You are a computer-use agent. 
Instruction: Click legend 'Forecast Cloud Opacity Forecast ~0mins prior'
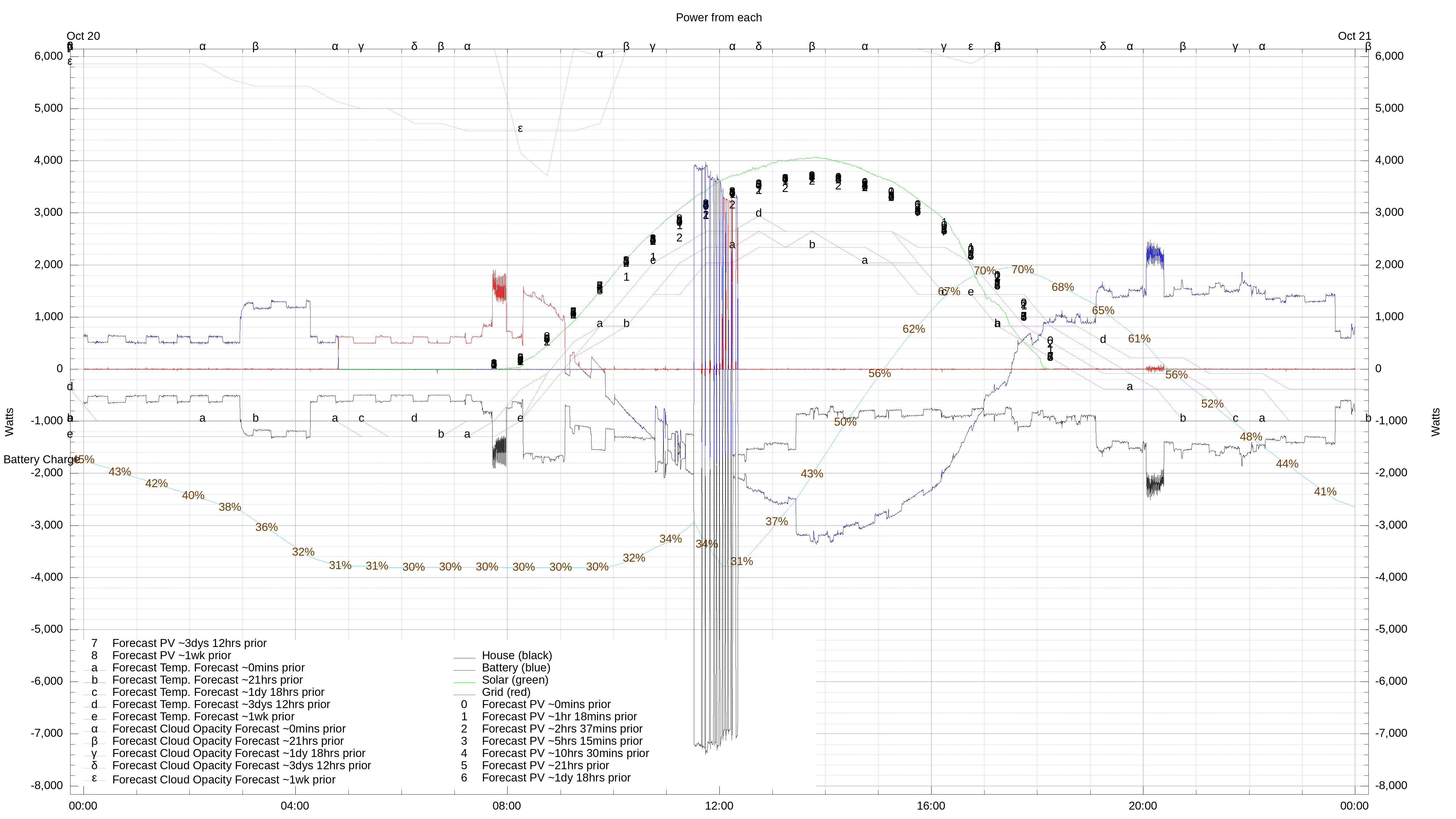pyautogui.click(x=229, y=729)
